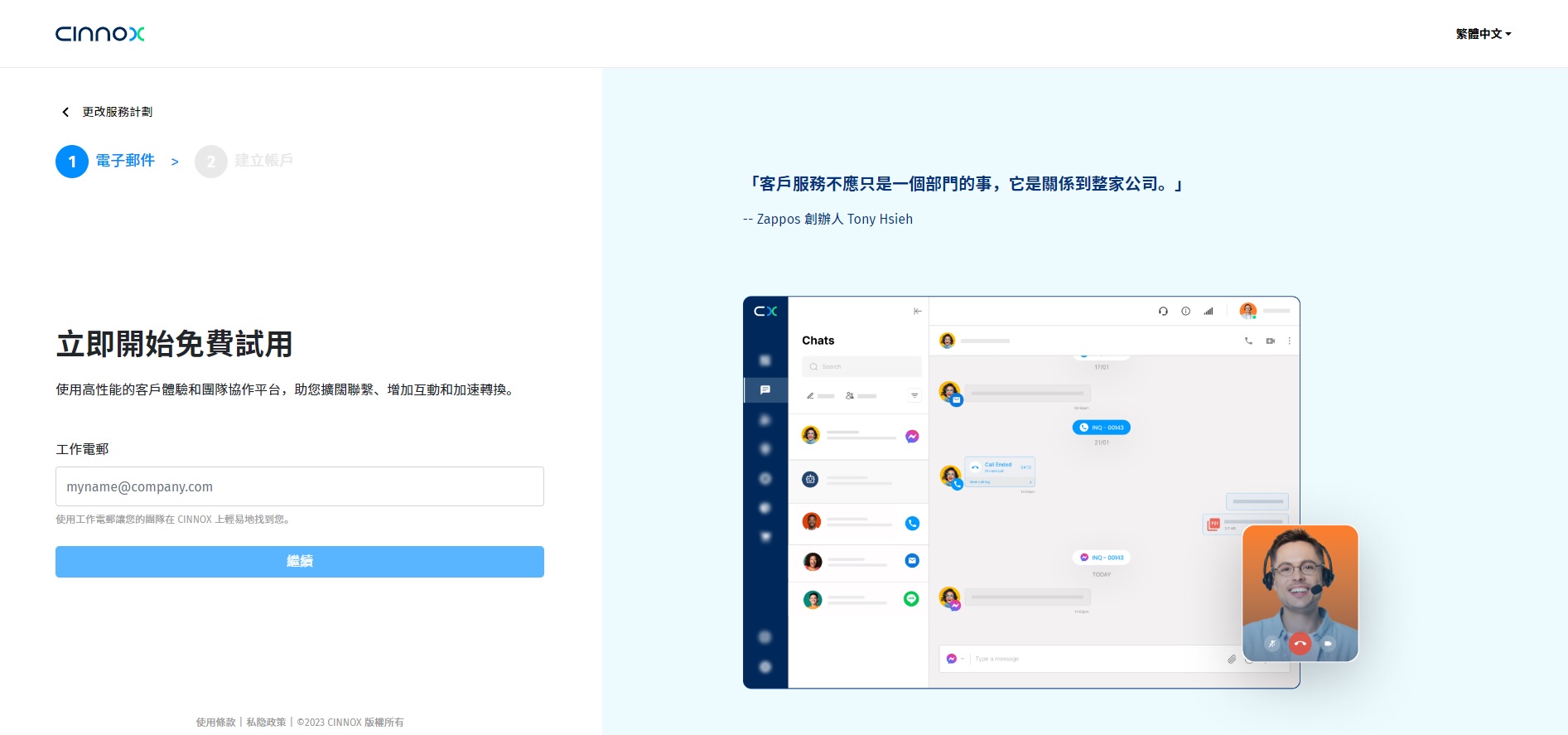Open the 繁體中文 language dropdown
The width and height of the screenshot is (1568, 735).
click(x=1484, y=34)
